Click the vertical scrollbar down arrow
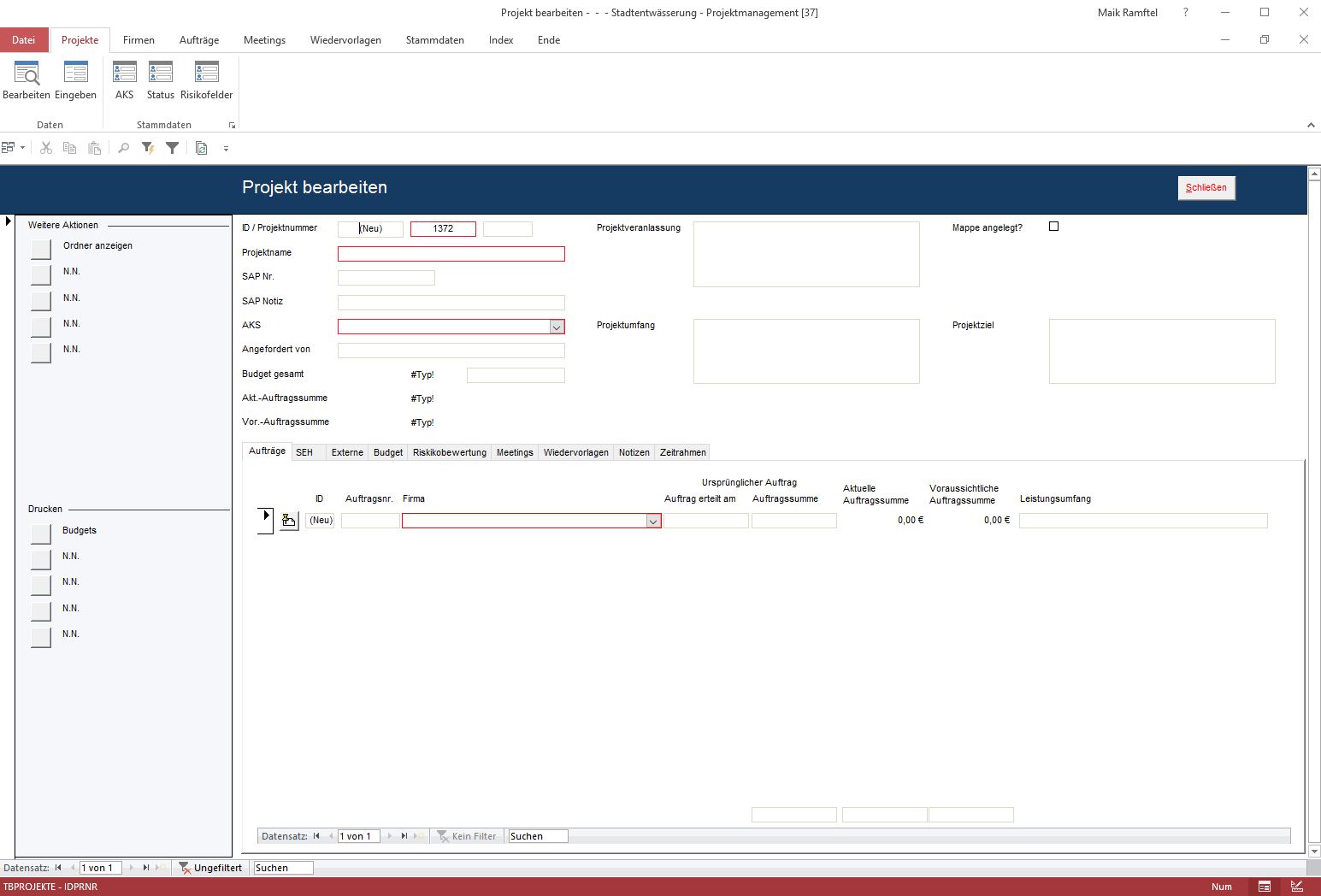The width and height of the screenshot is (1321, 896). tap(1314, 852)
